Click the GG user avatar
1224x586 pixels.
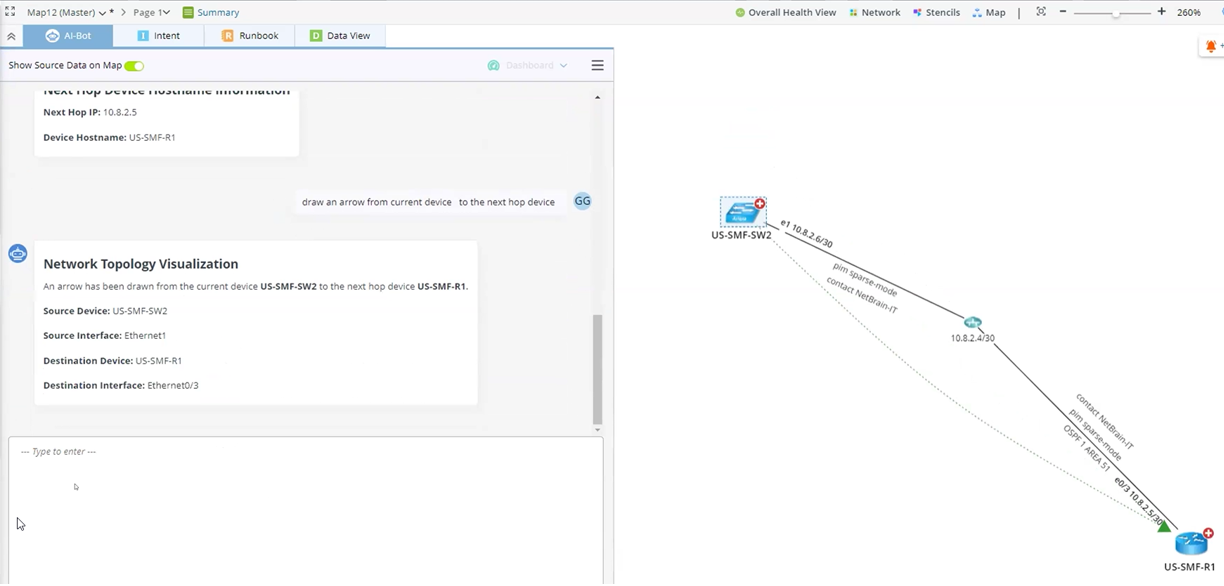pyautogui.click(x=582, y=201)
